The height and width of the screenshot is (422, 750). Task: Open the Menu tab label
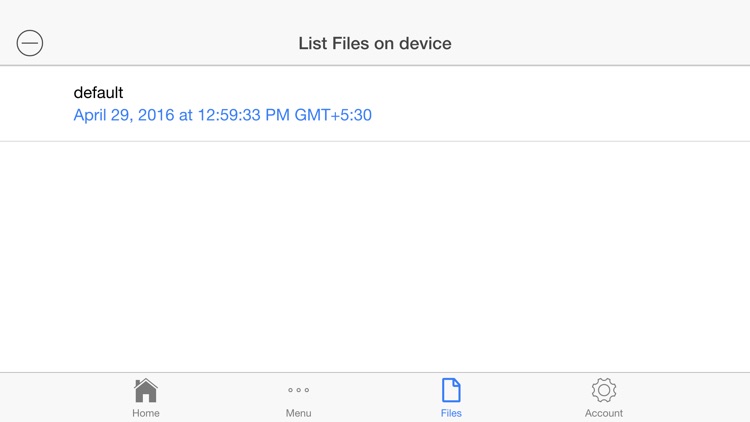click(x=298, y=413)
